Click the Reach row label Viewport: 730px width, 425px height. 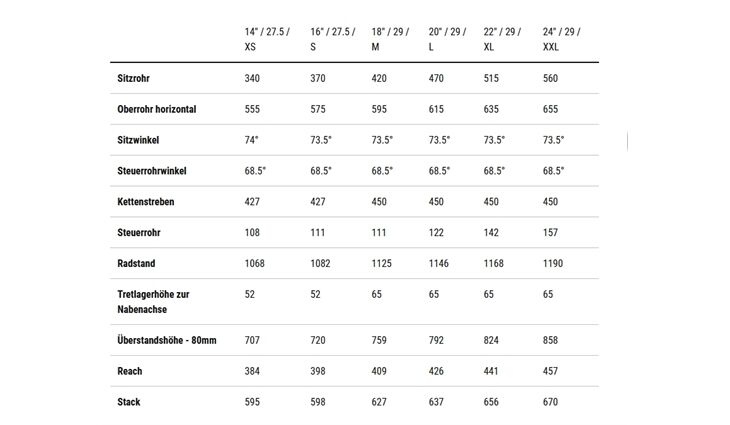(130, 371)
